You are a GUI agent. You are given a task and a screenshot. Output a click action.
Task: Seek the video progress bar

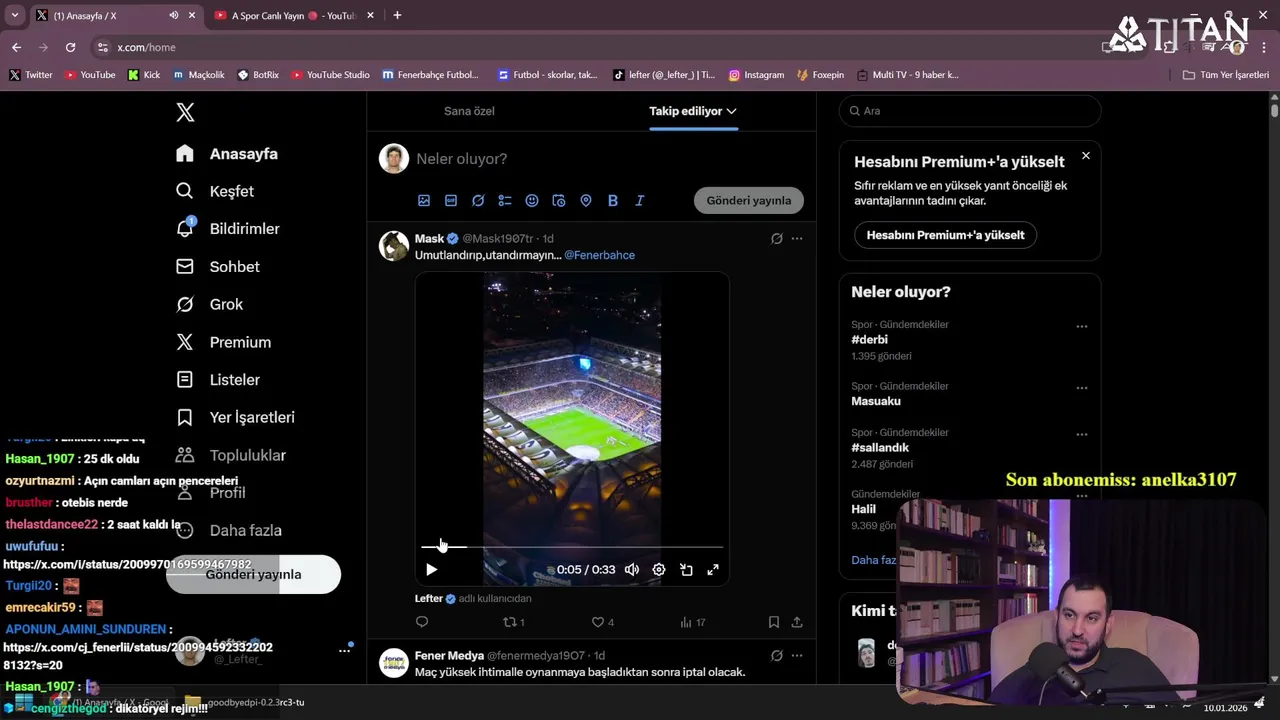[x=572, y=547]
